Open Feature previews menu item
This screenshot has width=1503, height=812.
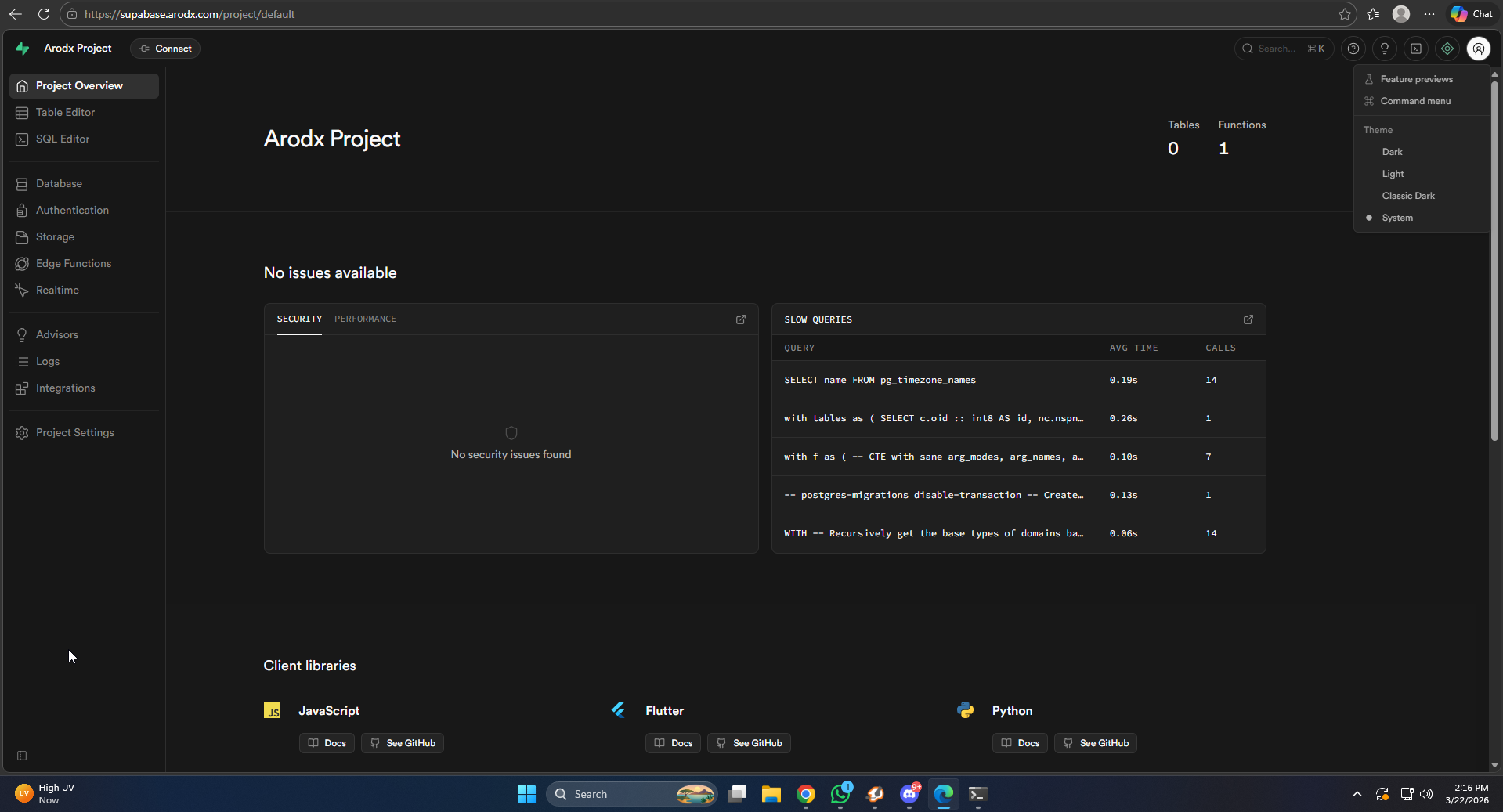[x=1416, y=79]
